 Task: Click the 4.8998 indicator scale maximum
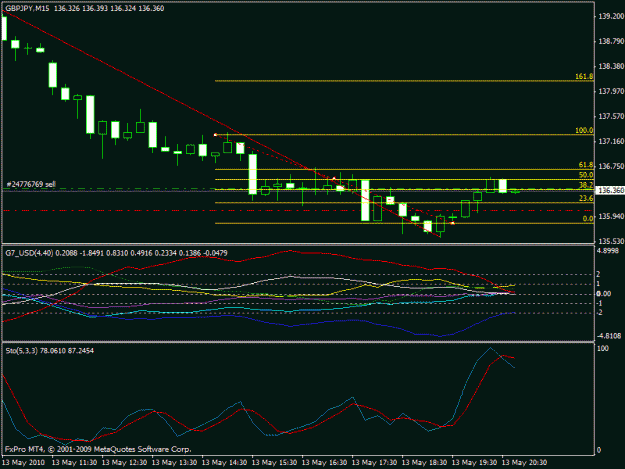click(608, 251)
